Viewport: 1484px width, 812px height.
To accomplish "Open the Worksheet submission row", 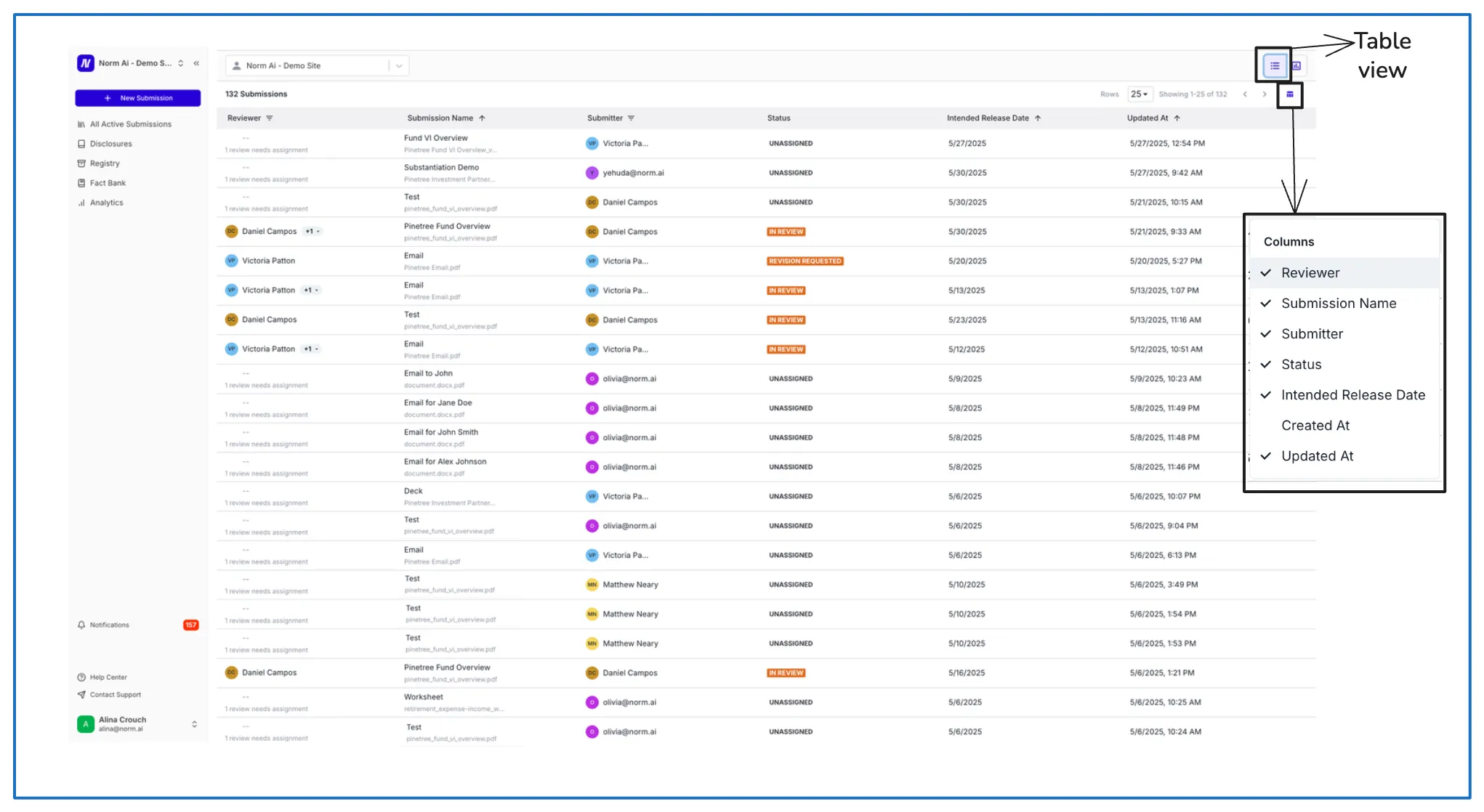I will coord(766,702).
